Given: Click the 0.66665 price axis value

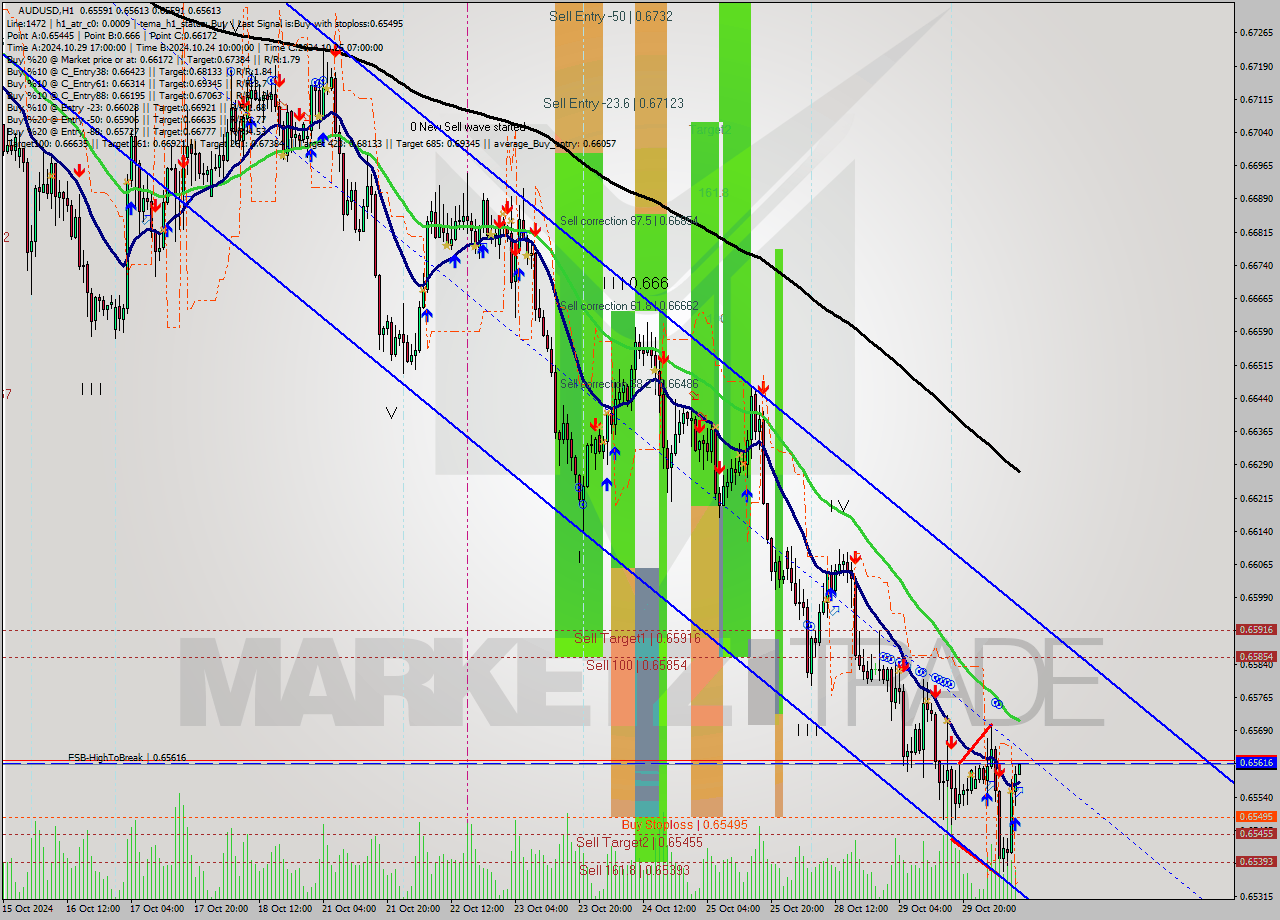Looking at the screenshot, I should point(1256,298).
